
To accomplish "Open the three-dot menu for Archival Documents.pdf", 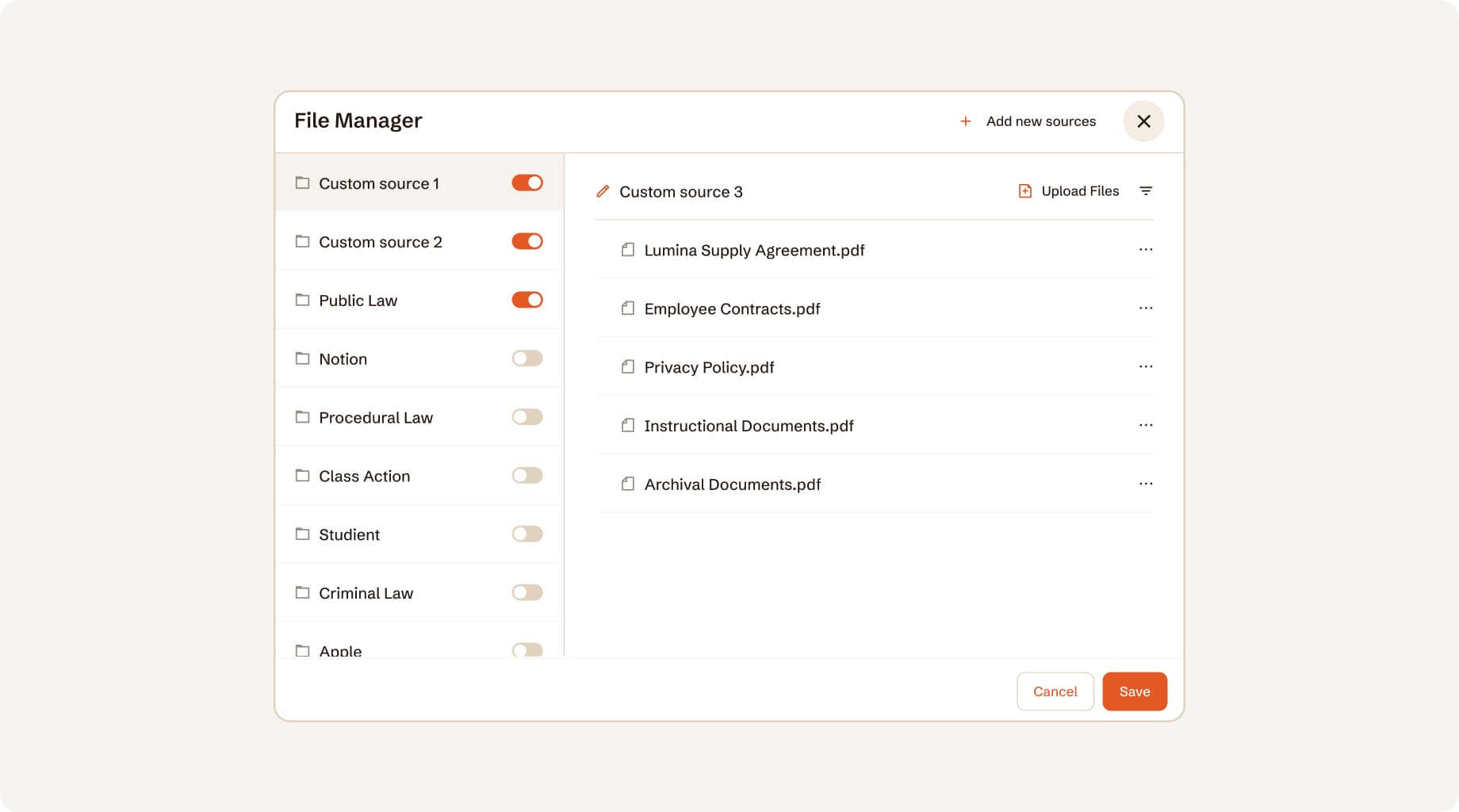I will coord(1146,484).
